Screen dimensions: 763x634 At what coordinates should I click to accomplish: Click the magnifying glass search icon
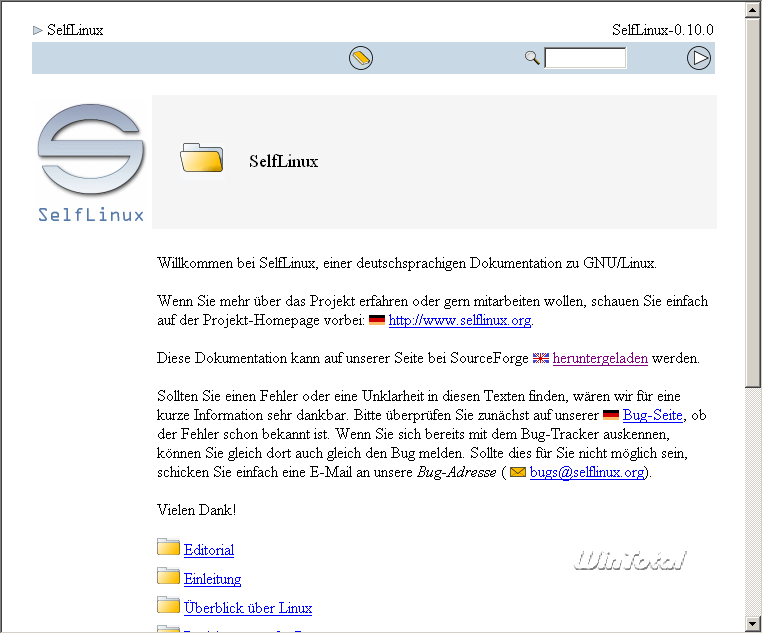532,58
